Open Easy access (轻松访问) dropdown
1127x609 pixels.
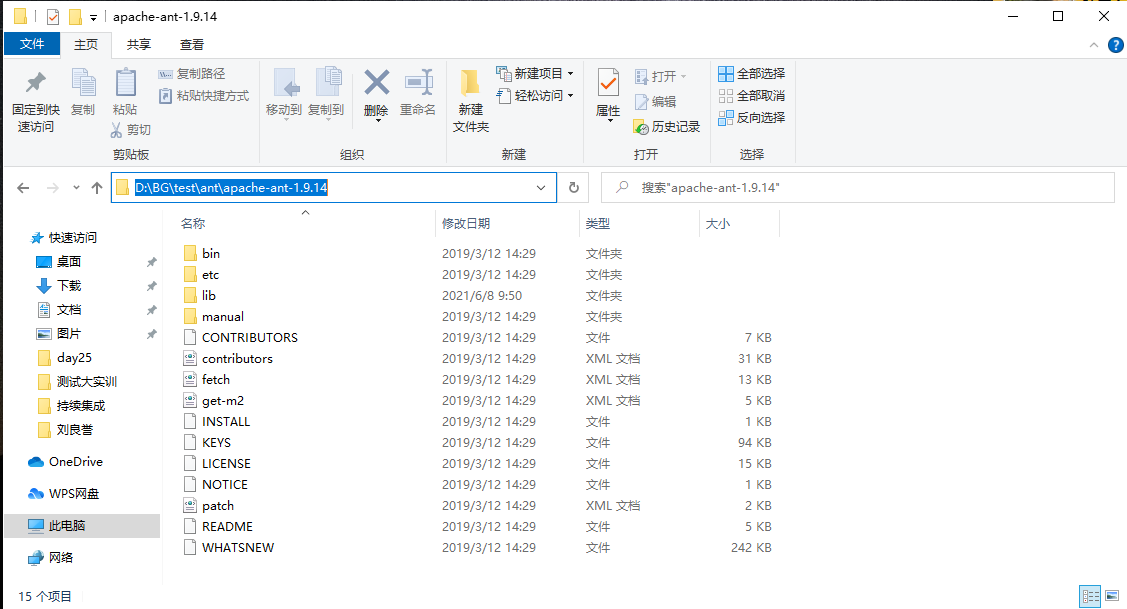(535, 95)
